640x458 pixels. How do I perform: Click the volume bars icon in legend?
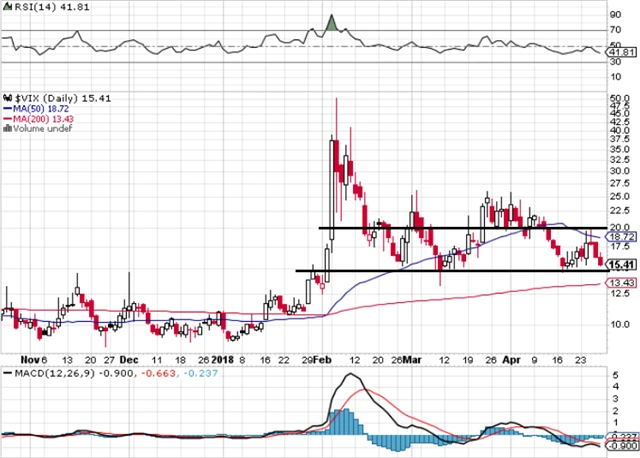pos(6,127)
